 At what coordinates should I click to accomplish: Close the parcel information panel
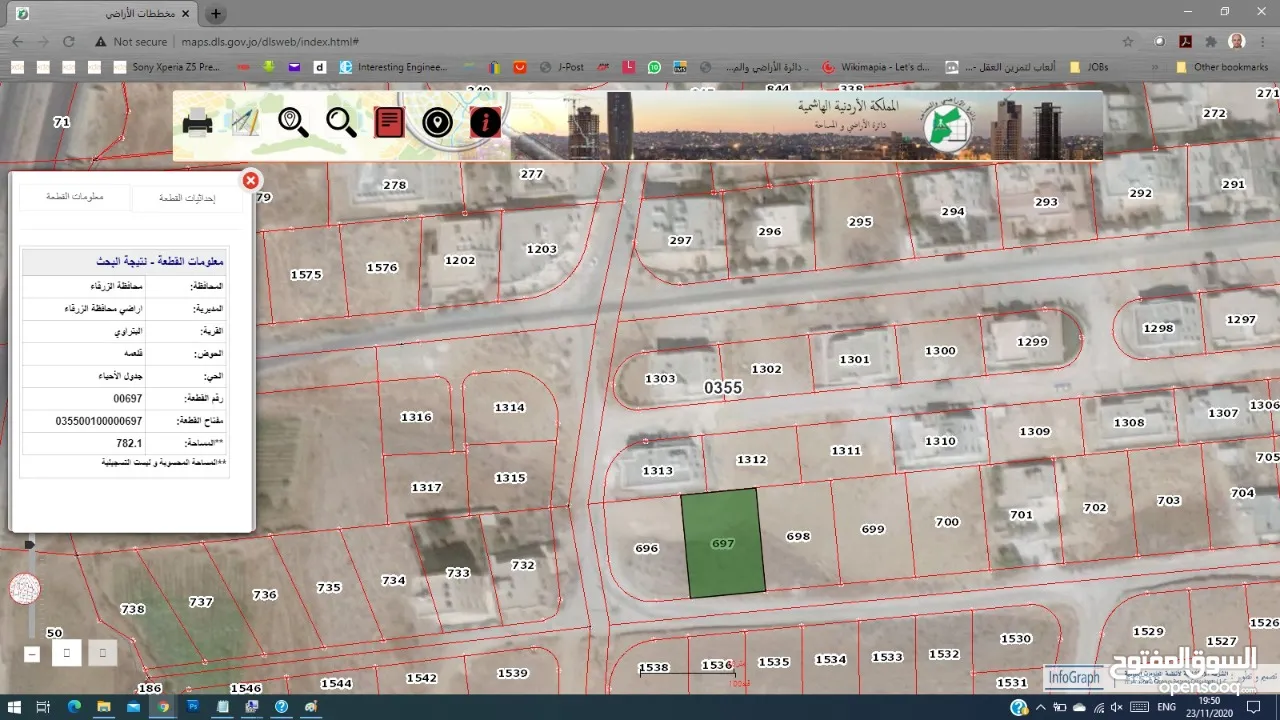(251, 180)
